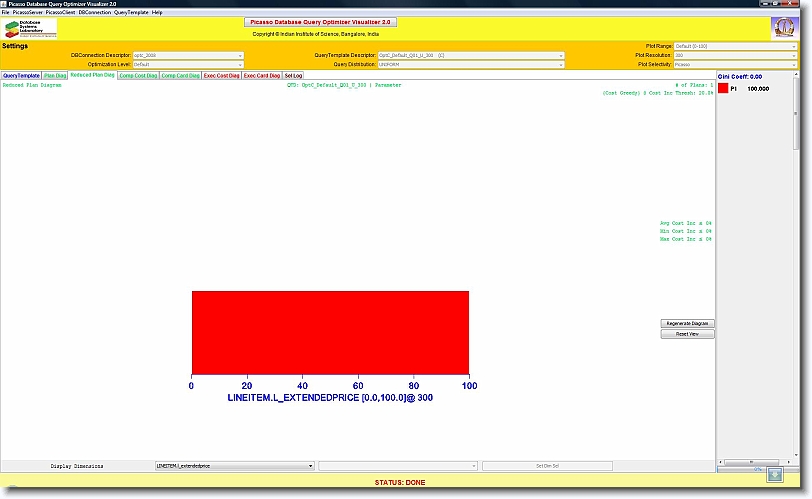Open the QueryTemplate menu in menu bar
The image size is (812, 499).
pos(131,12)
